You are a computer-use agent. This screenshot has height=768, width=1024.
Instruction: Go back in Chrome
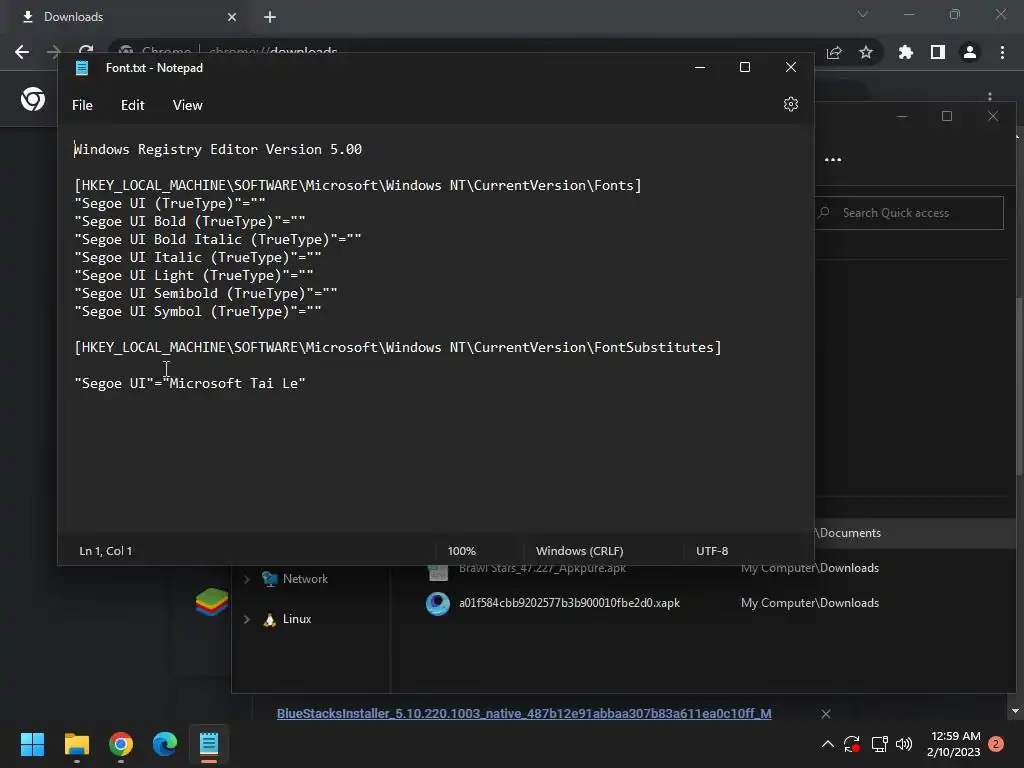(x=22, y=52)
